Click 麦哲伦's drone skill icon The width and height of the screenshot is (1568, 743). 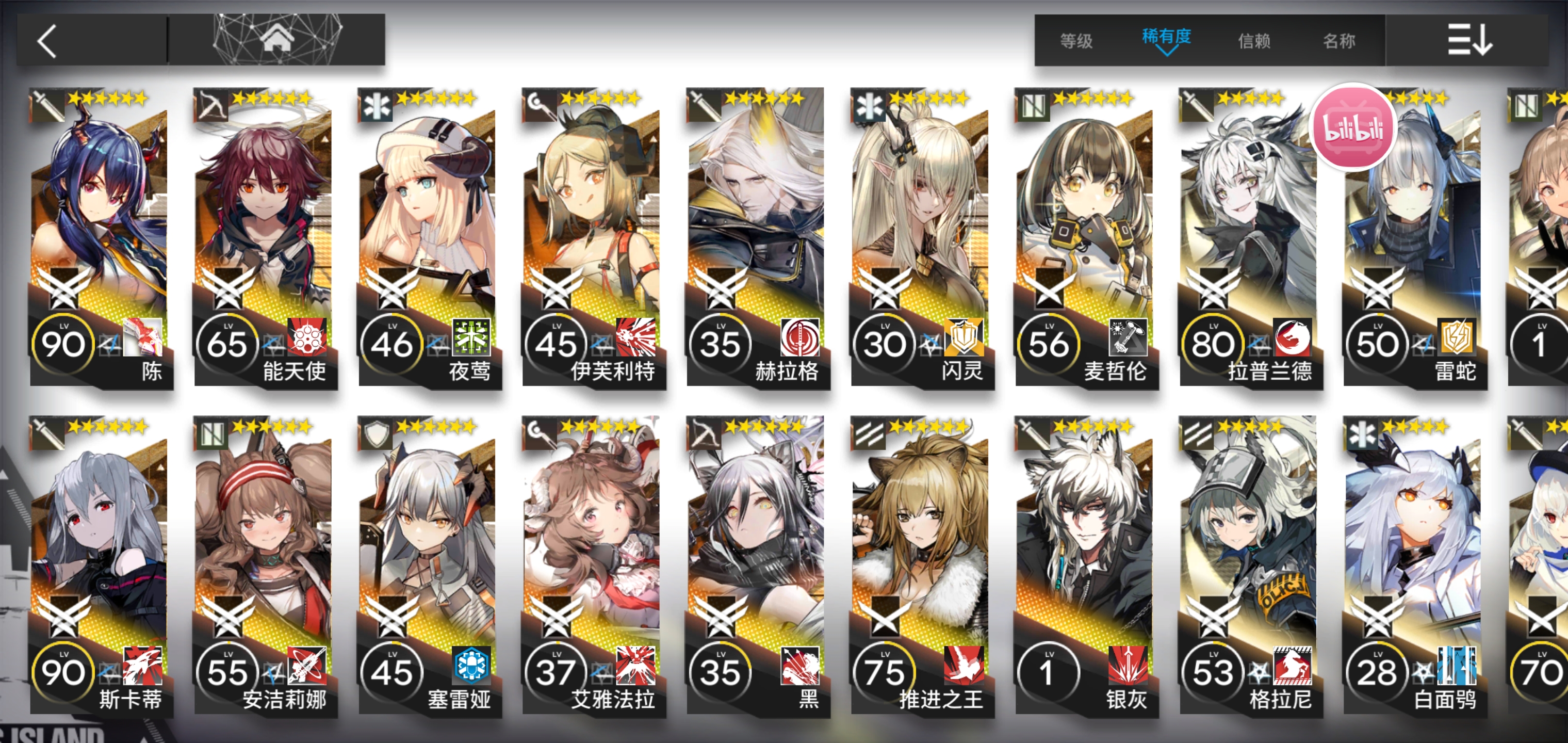(1128, 336)
